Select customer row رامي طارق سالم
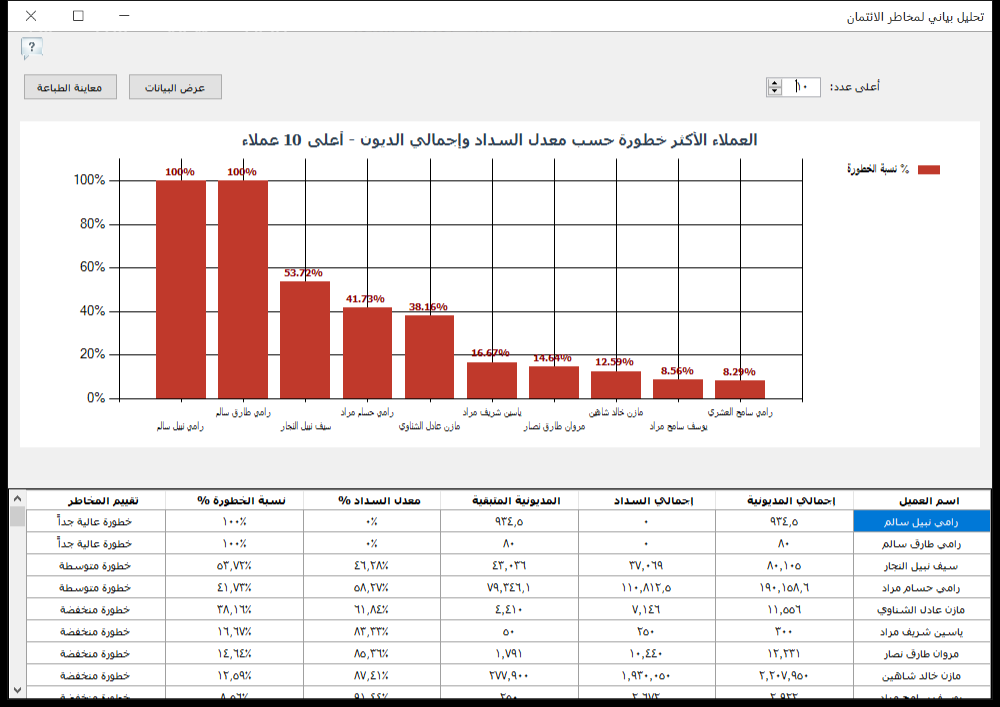The height and width of the screenshot is (707, 1000). [x=509, y=544]
